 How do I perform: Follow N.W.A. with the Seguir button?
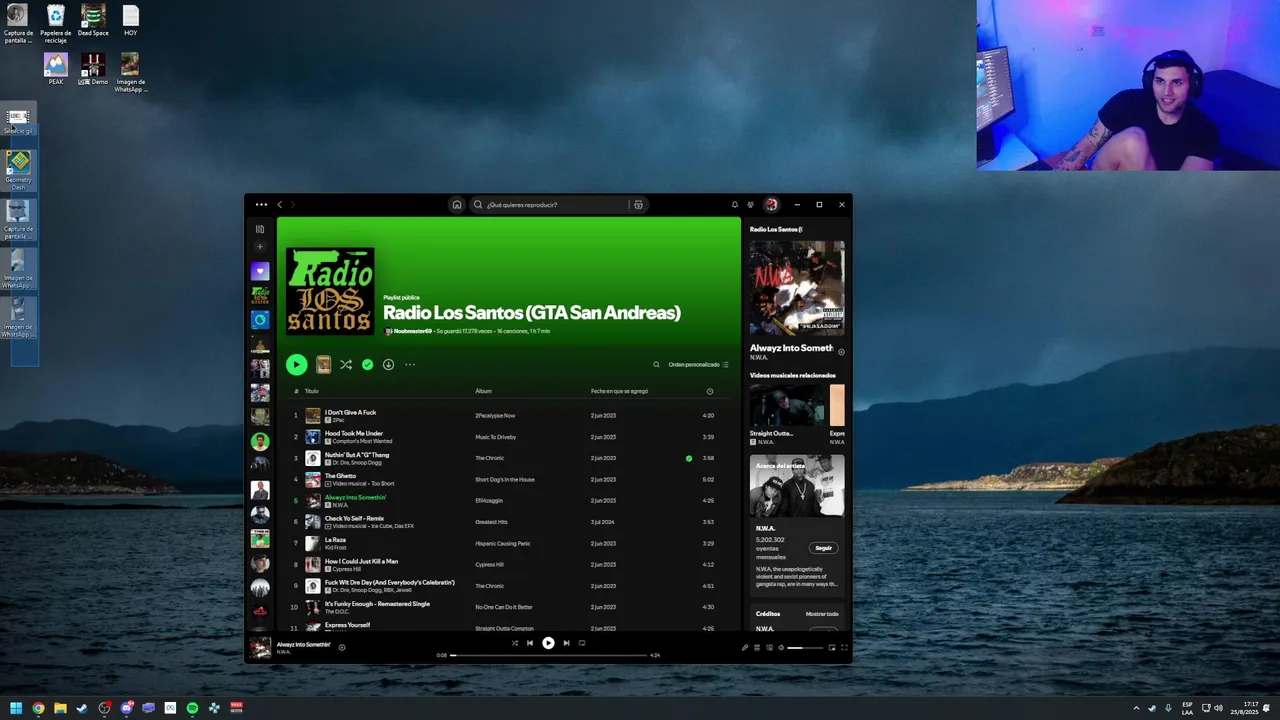(x=823, y=548)
